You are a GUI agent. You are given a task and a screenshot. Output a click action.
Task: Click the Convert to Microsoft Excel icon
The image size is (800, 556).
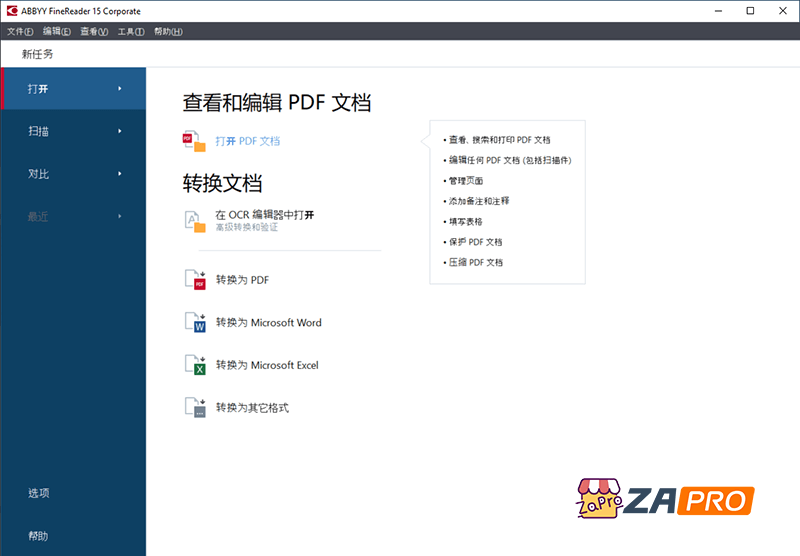coord(195,365)
